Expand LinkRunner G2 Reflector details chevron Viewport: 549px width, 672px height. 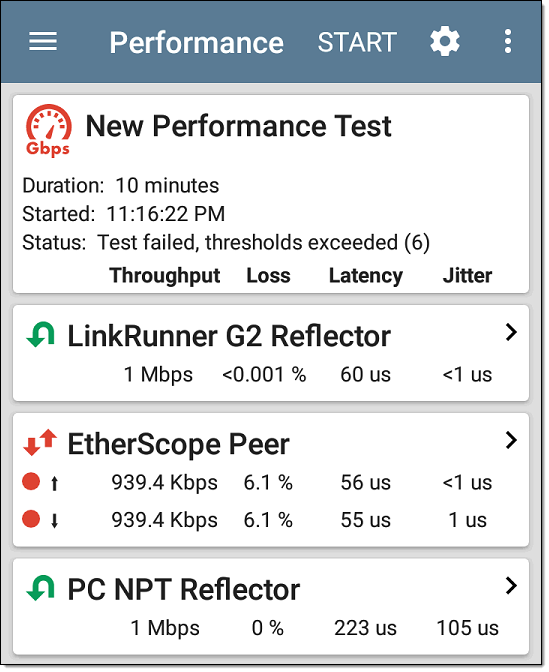pyautogui.click(x=511, y=332)
